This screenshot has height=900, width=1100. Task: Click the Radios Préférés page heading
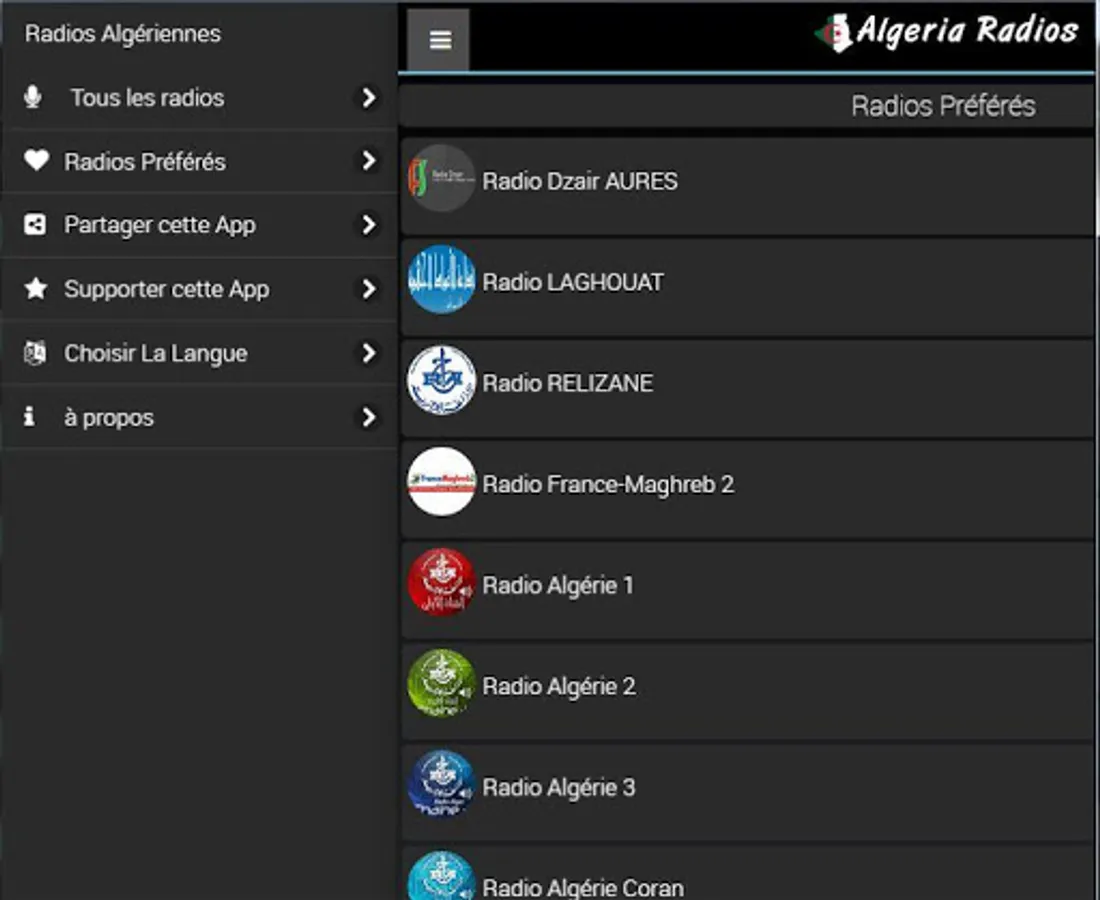click(943, 106)
